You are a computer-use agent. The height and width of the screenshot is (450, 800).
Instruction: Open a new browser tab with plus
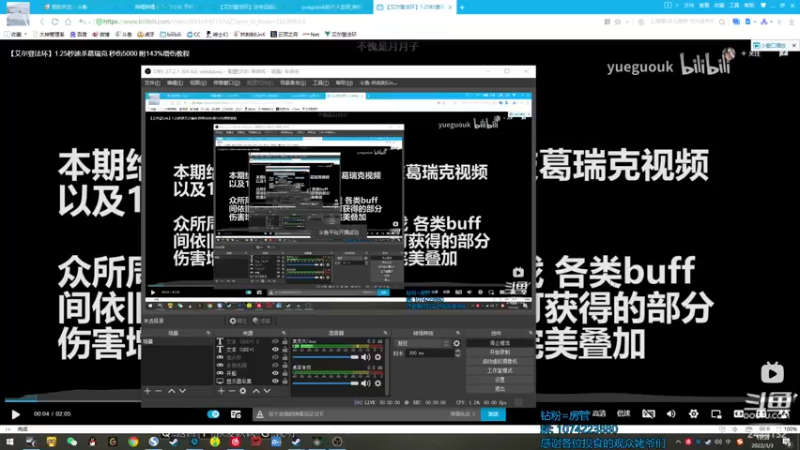pos(462,7)
